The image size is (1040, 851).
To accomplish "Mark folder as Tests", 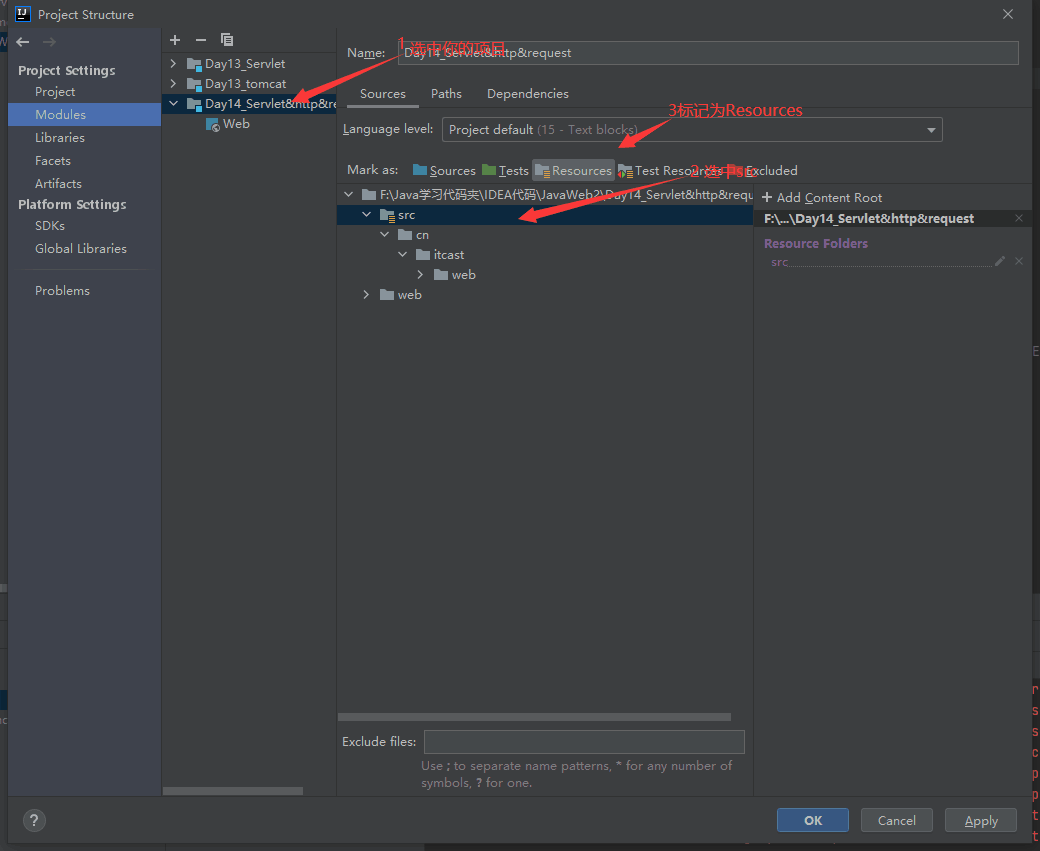I will (x=505, y=170).
